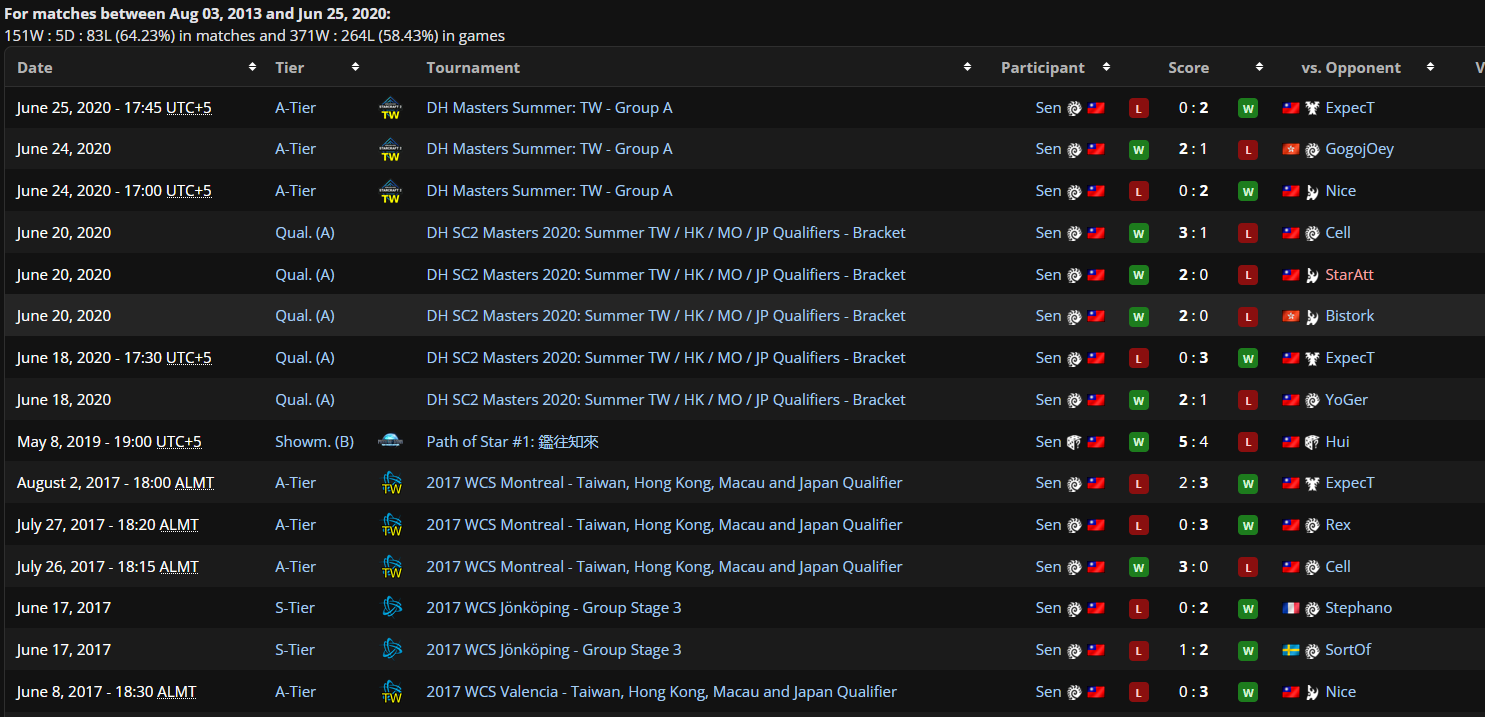Click the ALMT abbreviation in the July 26 row
This screenshot has width=1485, height=717.
coord(179,567)
